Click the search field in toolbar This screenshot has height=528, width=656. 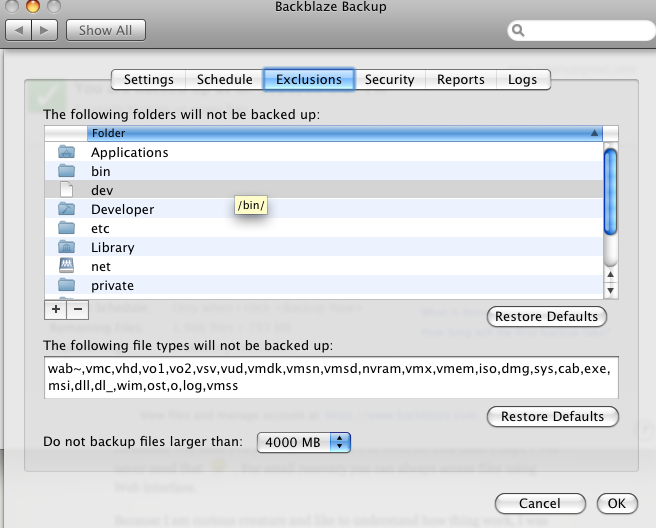(582, 31)
